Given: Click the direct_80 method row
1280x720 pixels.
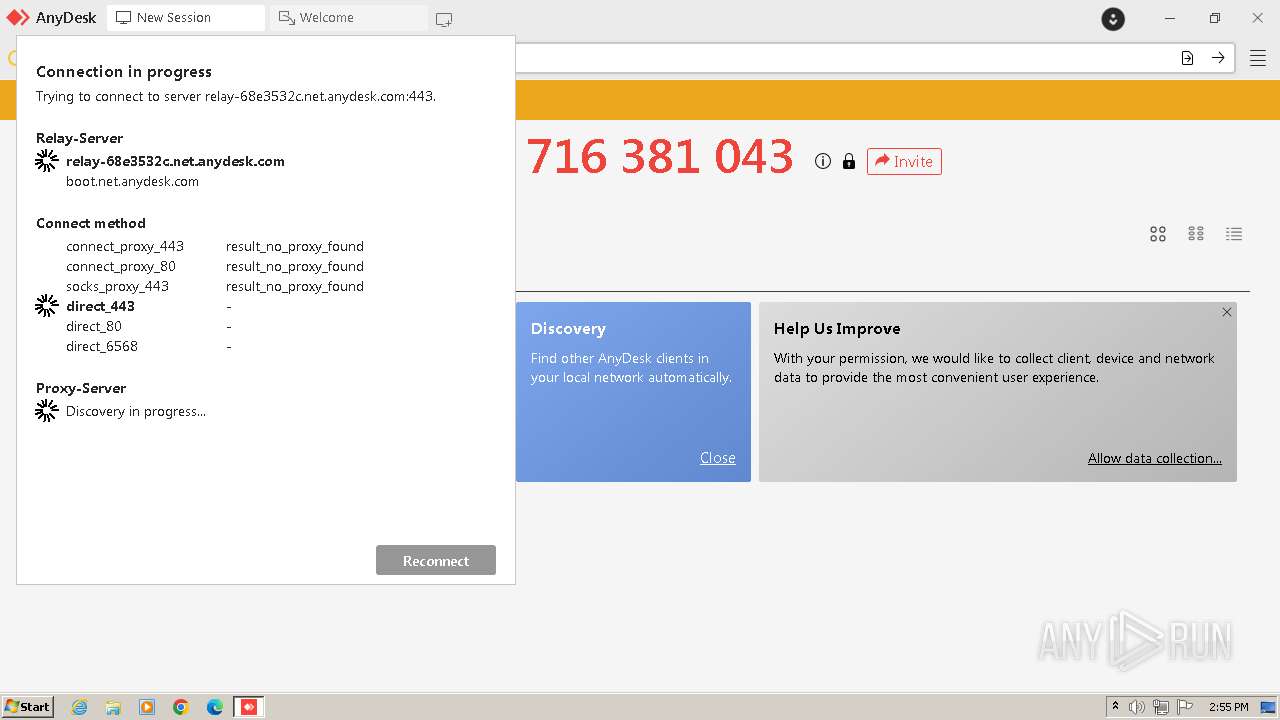Looking at the screenshot, I should click(x=149, y=326).
